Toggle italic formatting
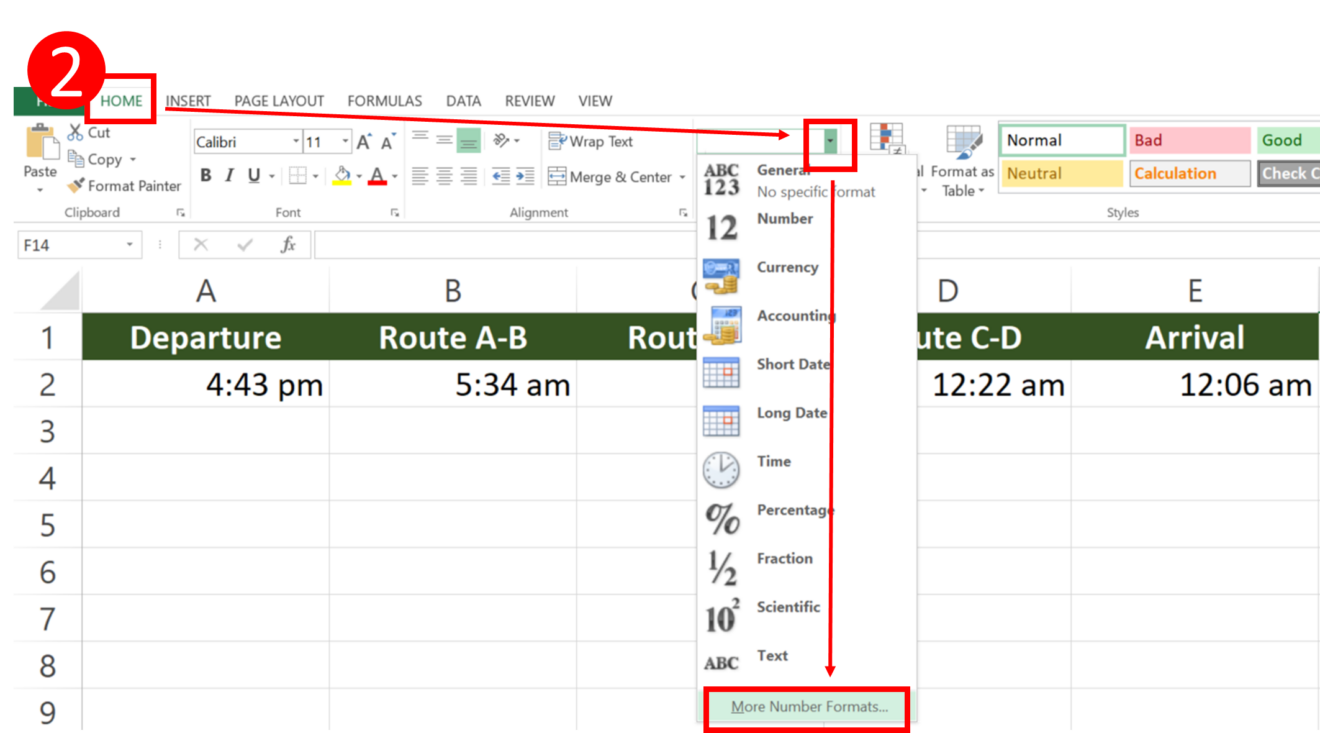1320x733 pixels. tap(228, 175)
